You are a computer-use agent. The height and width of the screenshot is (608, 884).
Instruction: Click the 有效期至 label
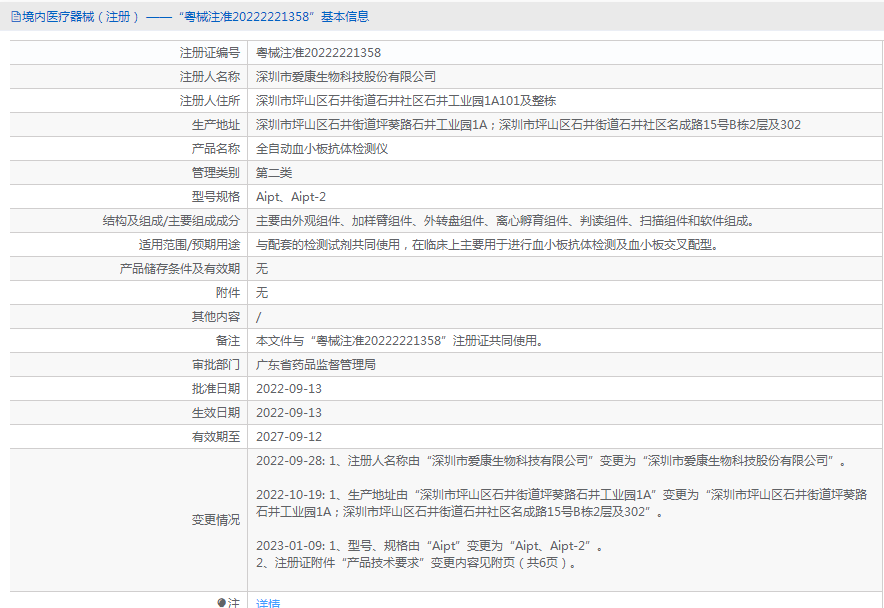(x=216, y=437)
